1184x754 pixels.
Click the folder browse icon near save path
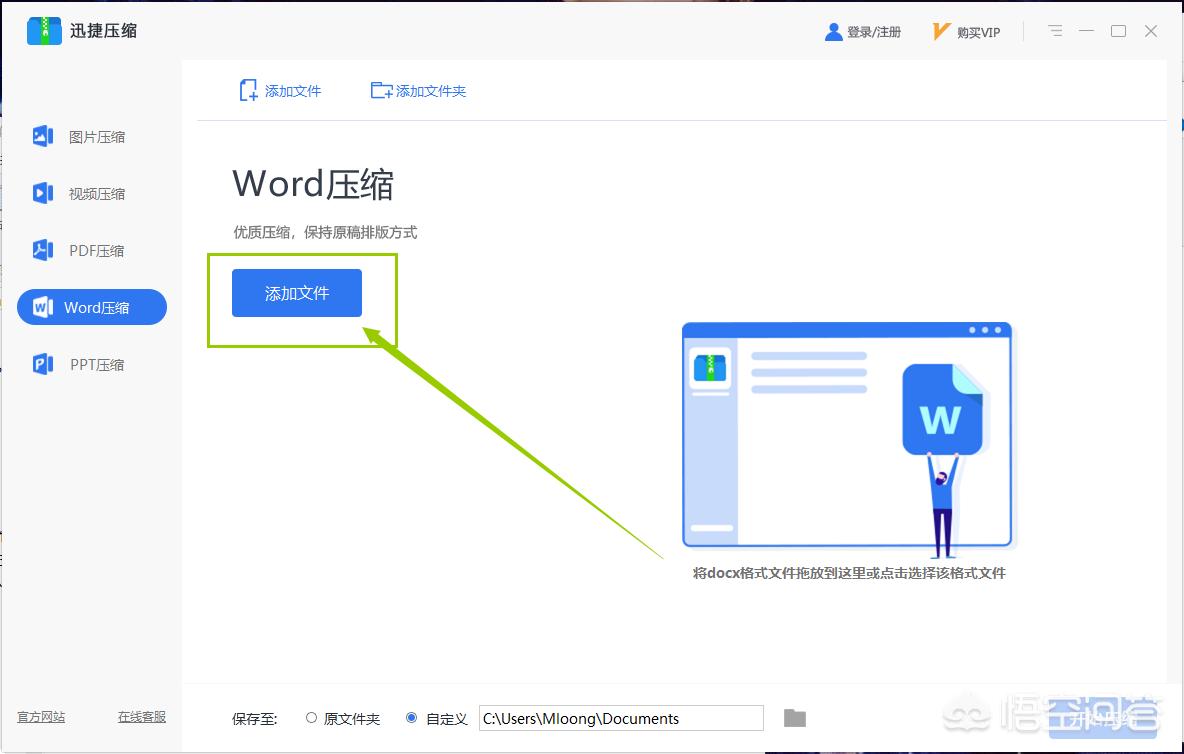[794, 718]
